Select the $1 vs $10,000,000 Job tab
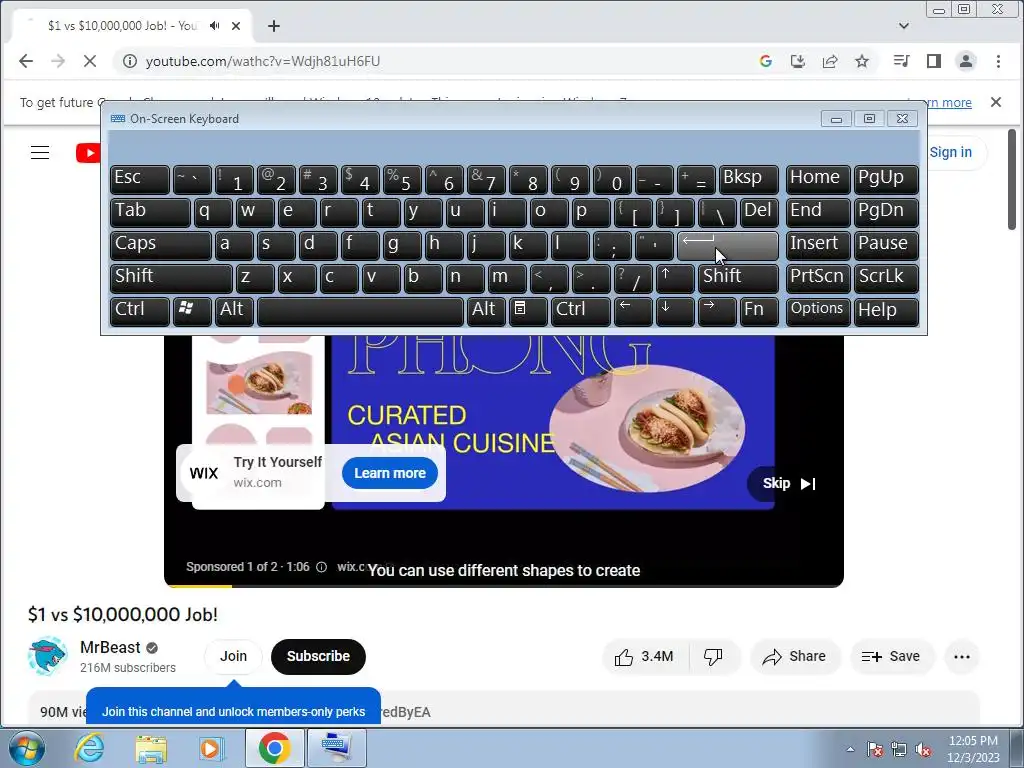 (x=132, y=25)
